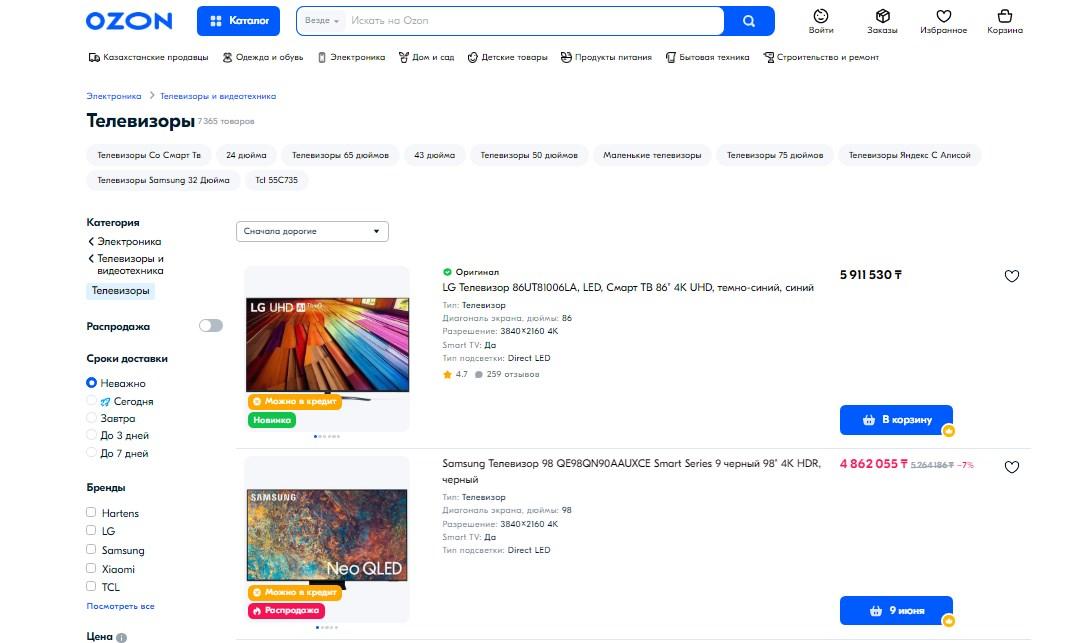Open LG Телевизор 86UT81006LA product title

point(628,287)
